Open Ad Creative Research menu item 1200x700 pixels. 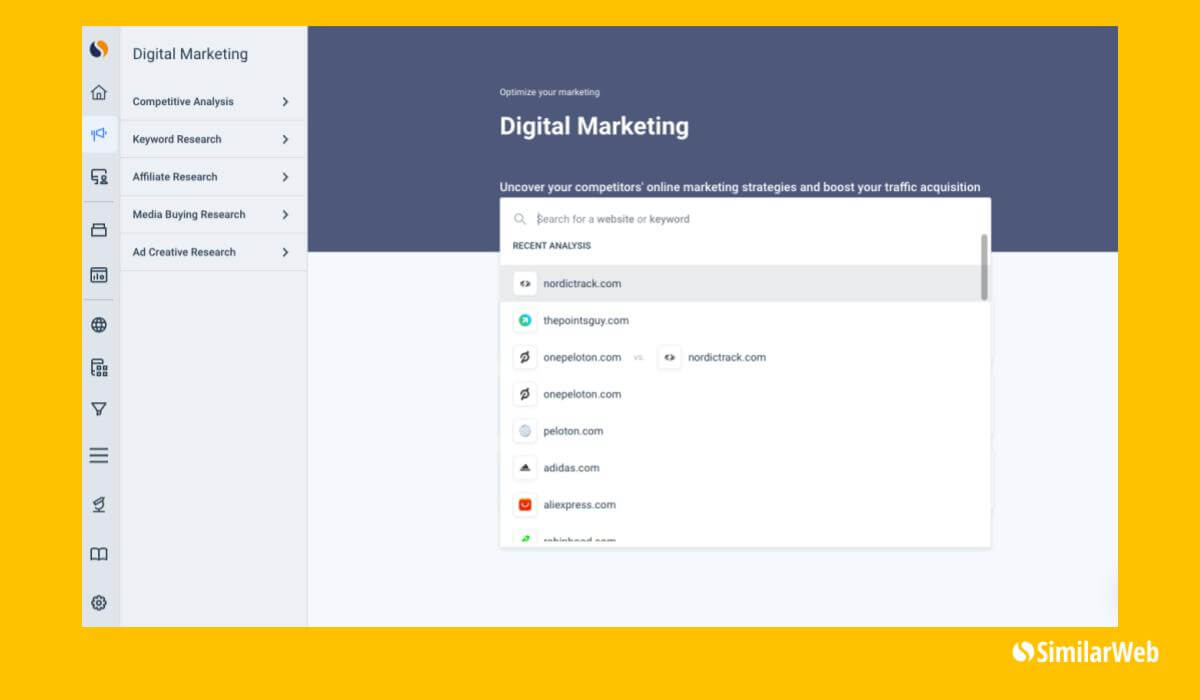click(x=213, y=252)
